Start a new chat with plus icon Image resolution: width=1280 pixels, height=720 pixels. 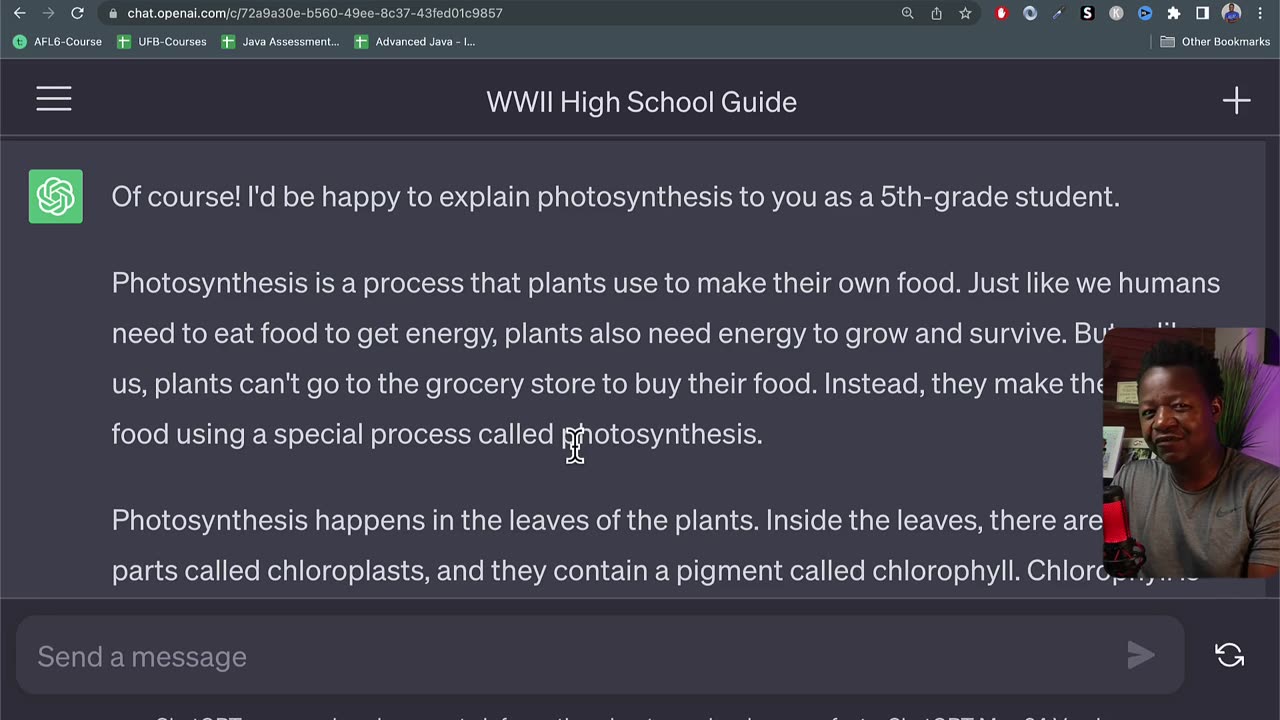[1236, 100]
